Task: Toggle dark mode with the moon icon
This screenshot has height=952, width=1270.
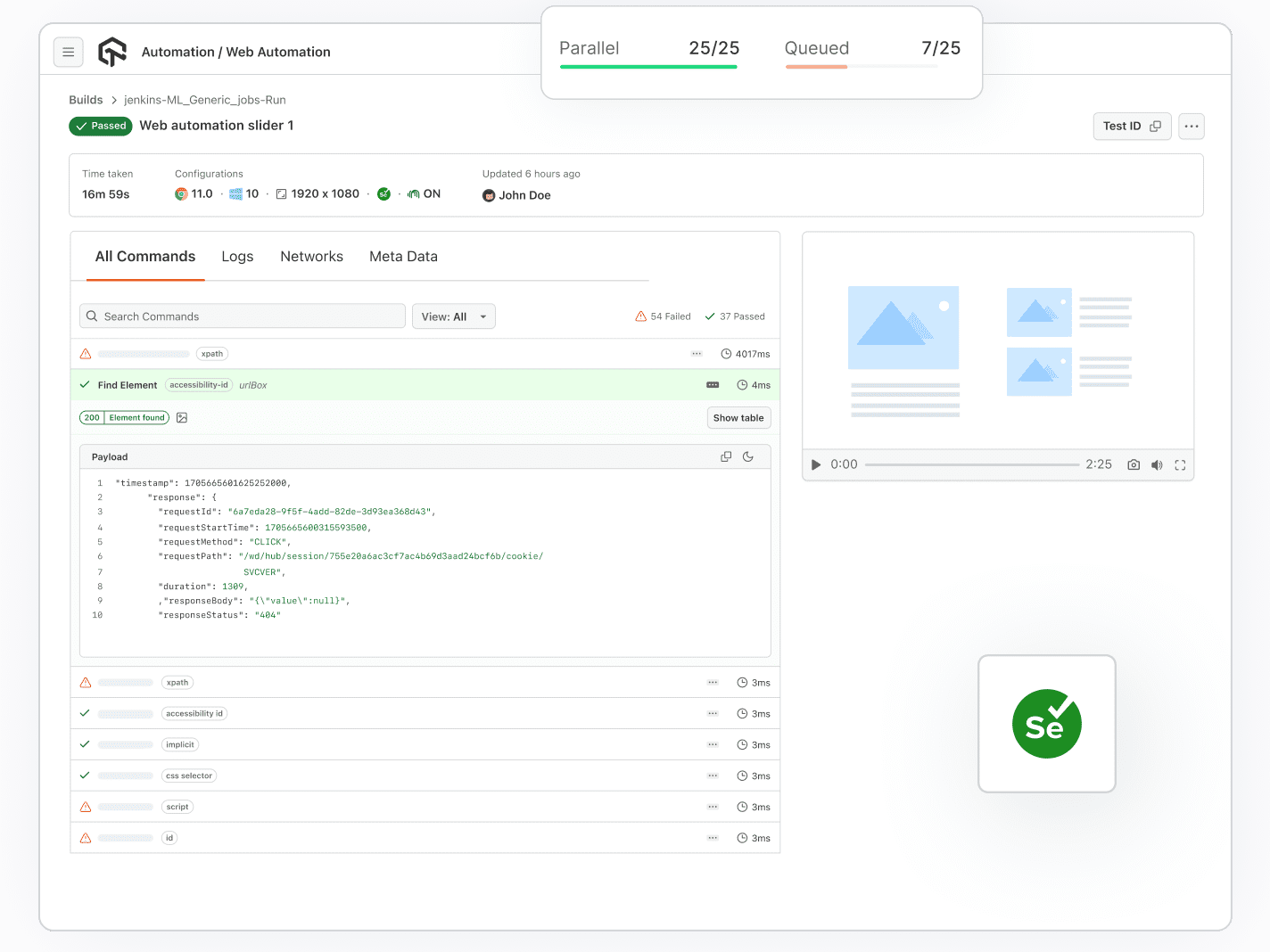Action: coord(748,455)
